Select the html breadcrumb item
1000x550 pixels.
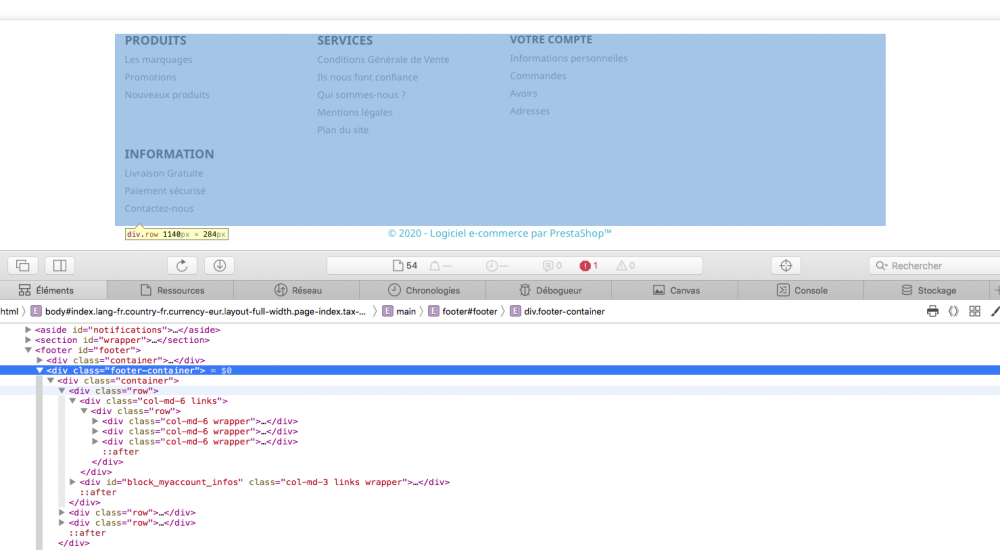point(9,311)
